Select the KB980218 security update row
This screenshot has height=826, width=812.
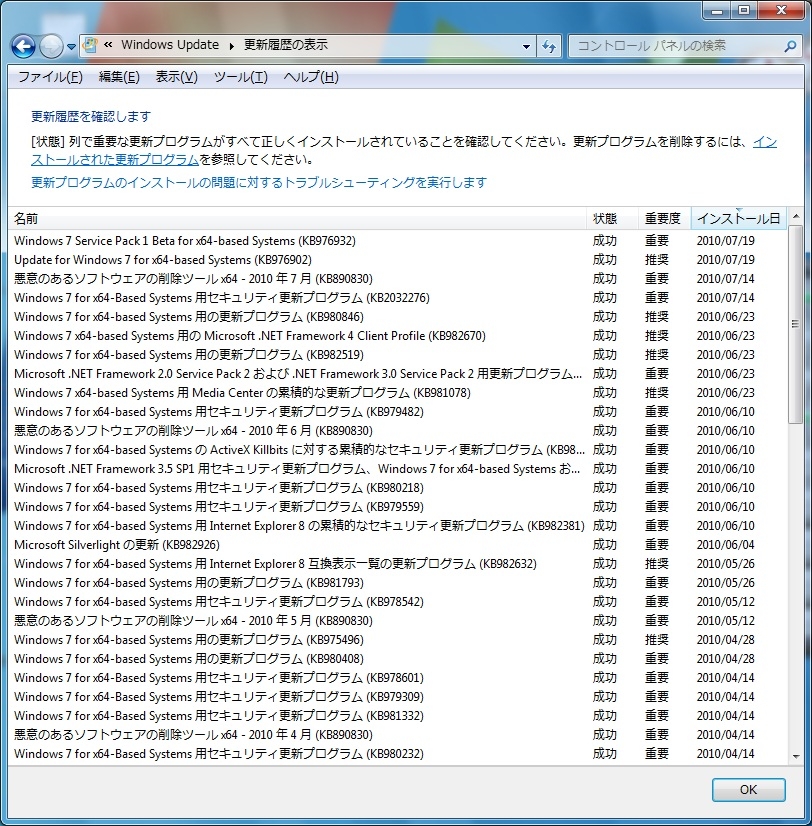coord(398,487)
